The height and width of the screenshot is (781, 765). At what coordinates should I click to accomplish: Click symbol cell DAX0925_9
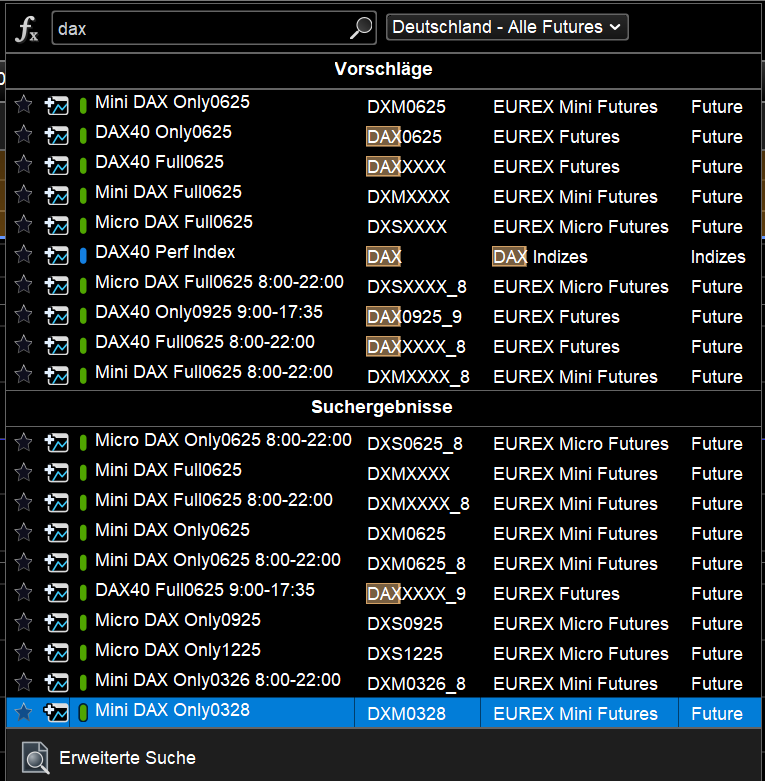click(414, 317)
